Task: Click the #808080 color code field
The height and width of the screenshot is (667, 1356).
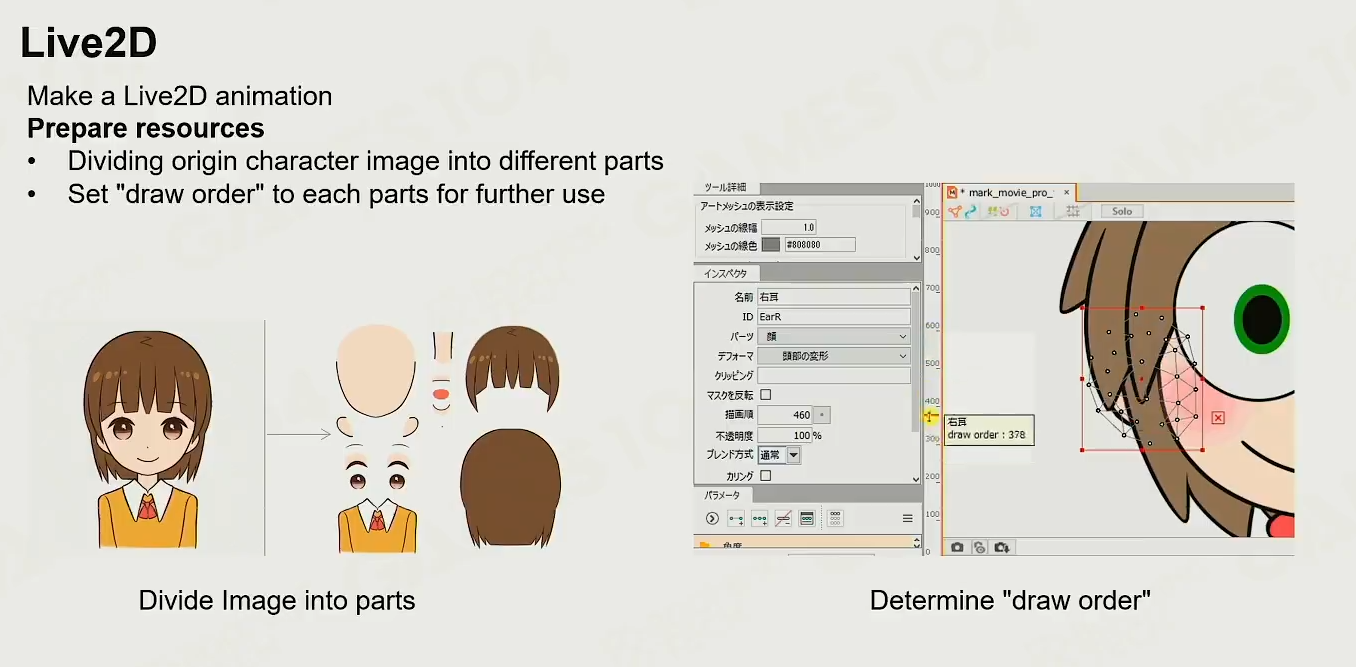Action: 820,245
